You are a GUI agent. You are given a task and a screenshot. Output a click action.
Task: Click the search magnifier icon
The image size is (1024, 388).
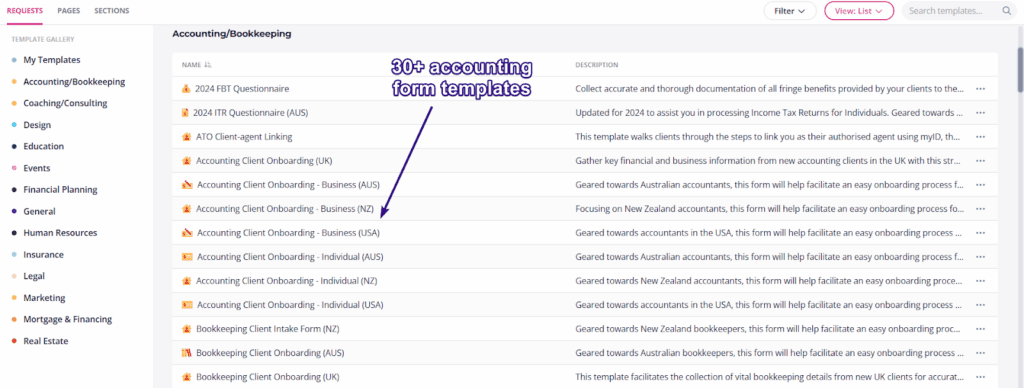tap(1006, 10)
